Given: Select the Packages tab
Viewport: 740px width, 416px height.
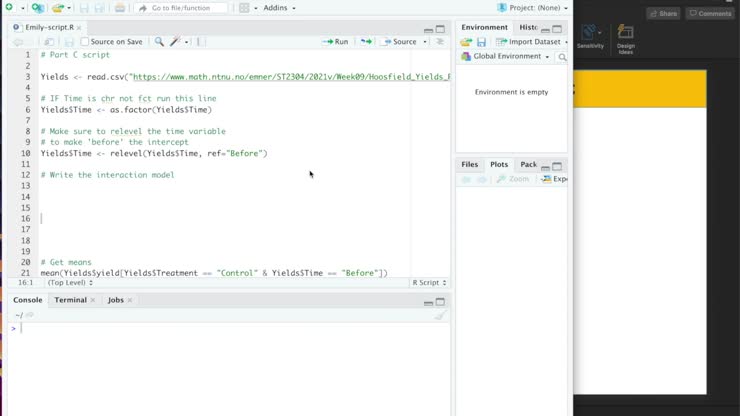Looking at the screenshot, I should coord(528,164).
